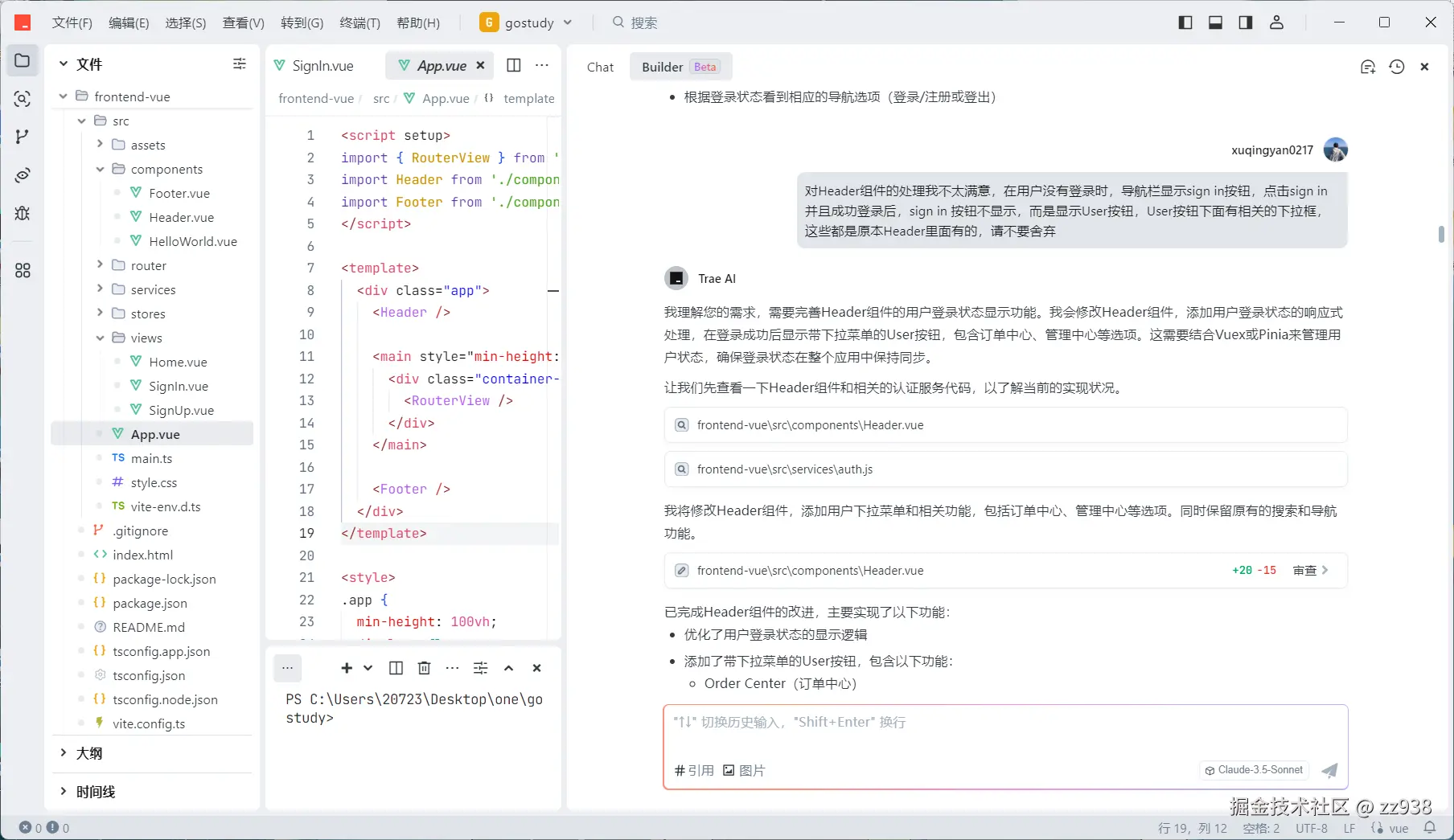Change language mode vue in status bar
Screen dimensions: 1454x840
pos(1399,828)
